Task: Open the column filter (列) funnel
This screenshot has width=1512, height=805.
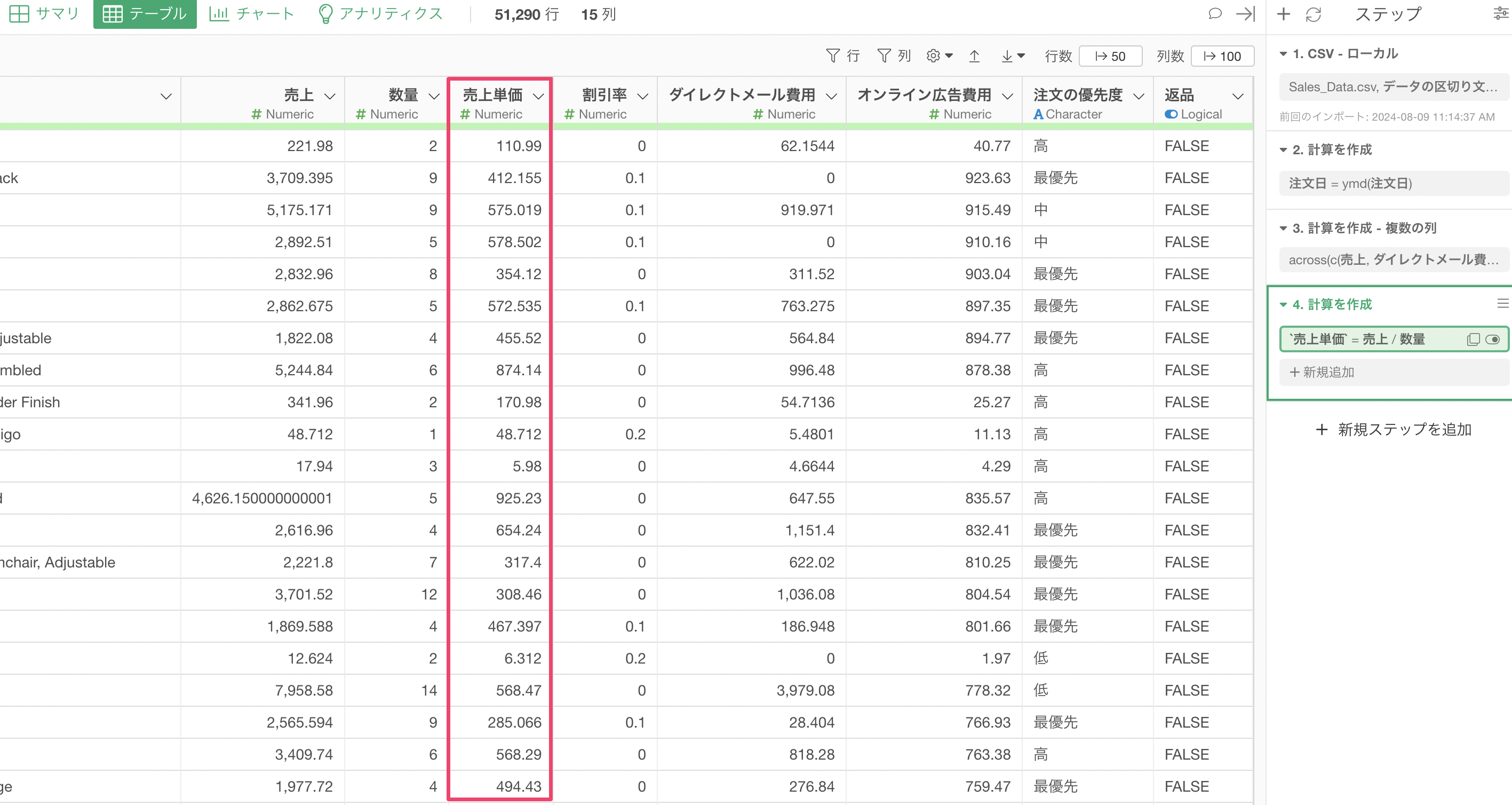Action: coord(893,56)
